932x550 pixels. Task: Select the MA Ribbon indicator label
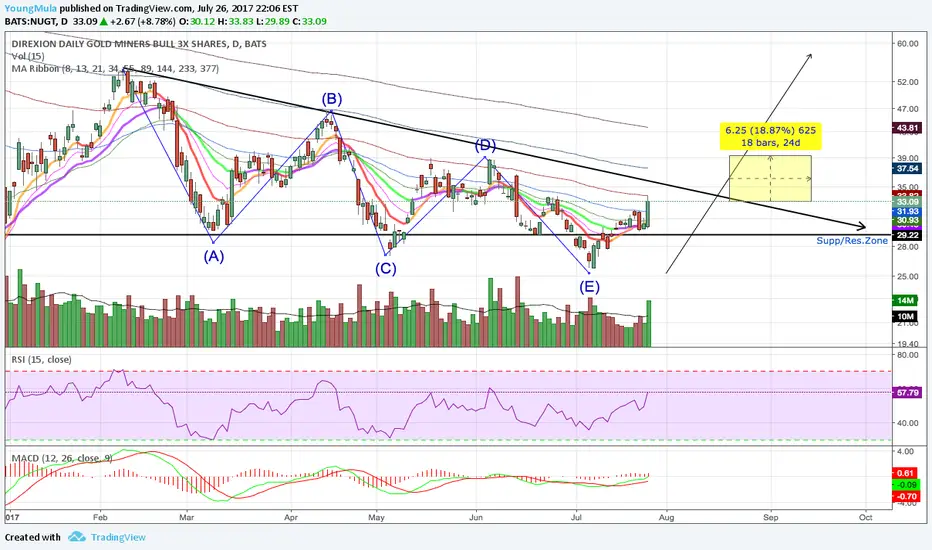pyautogui.click(x=115, y=68)
